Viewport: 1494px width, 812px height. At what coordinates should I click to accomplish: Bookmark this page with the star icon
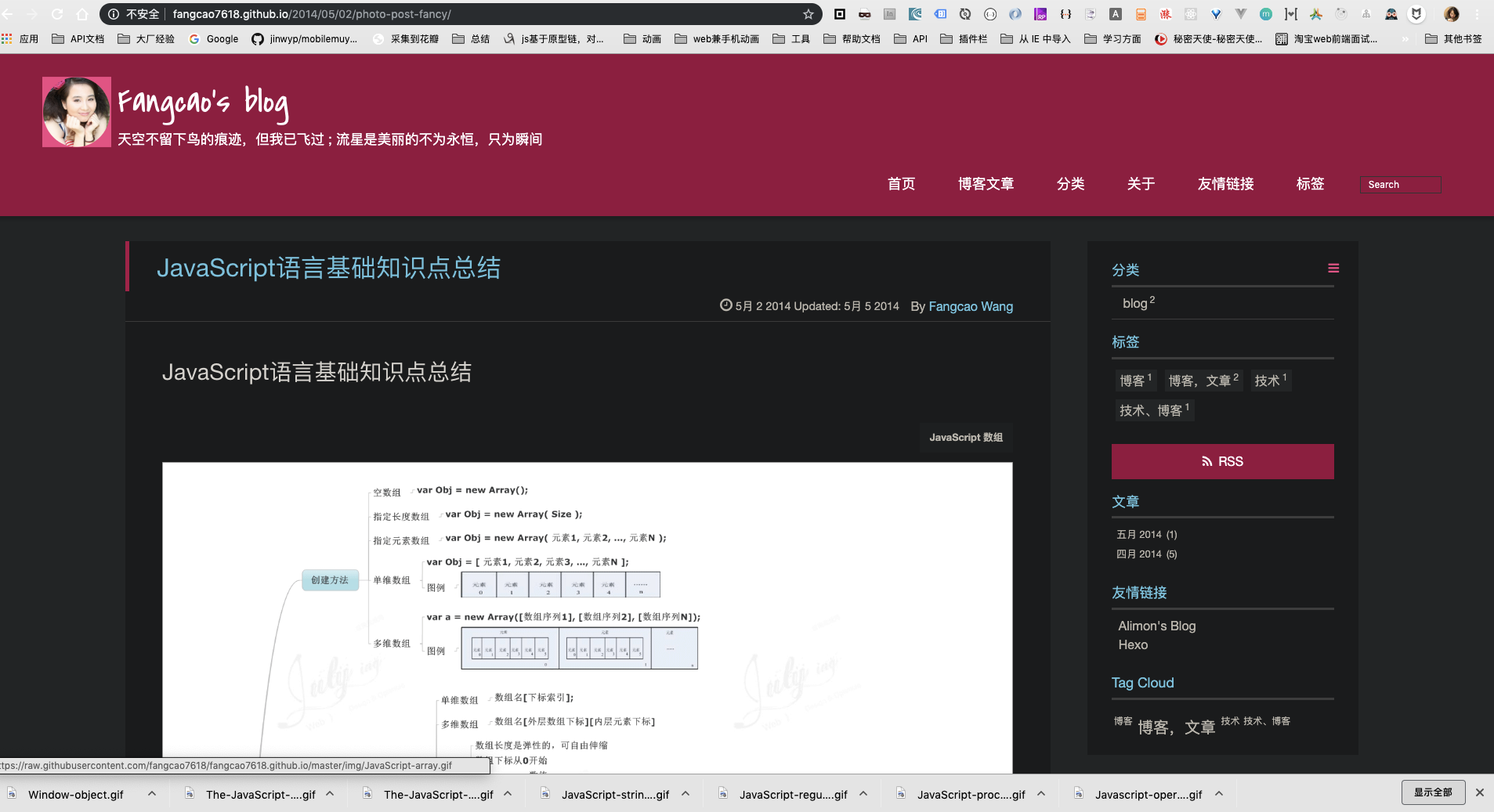click(808, 14)
